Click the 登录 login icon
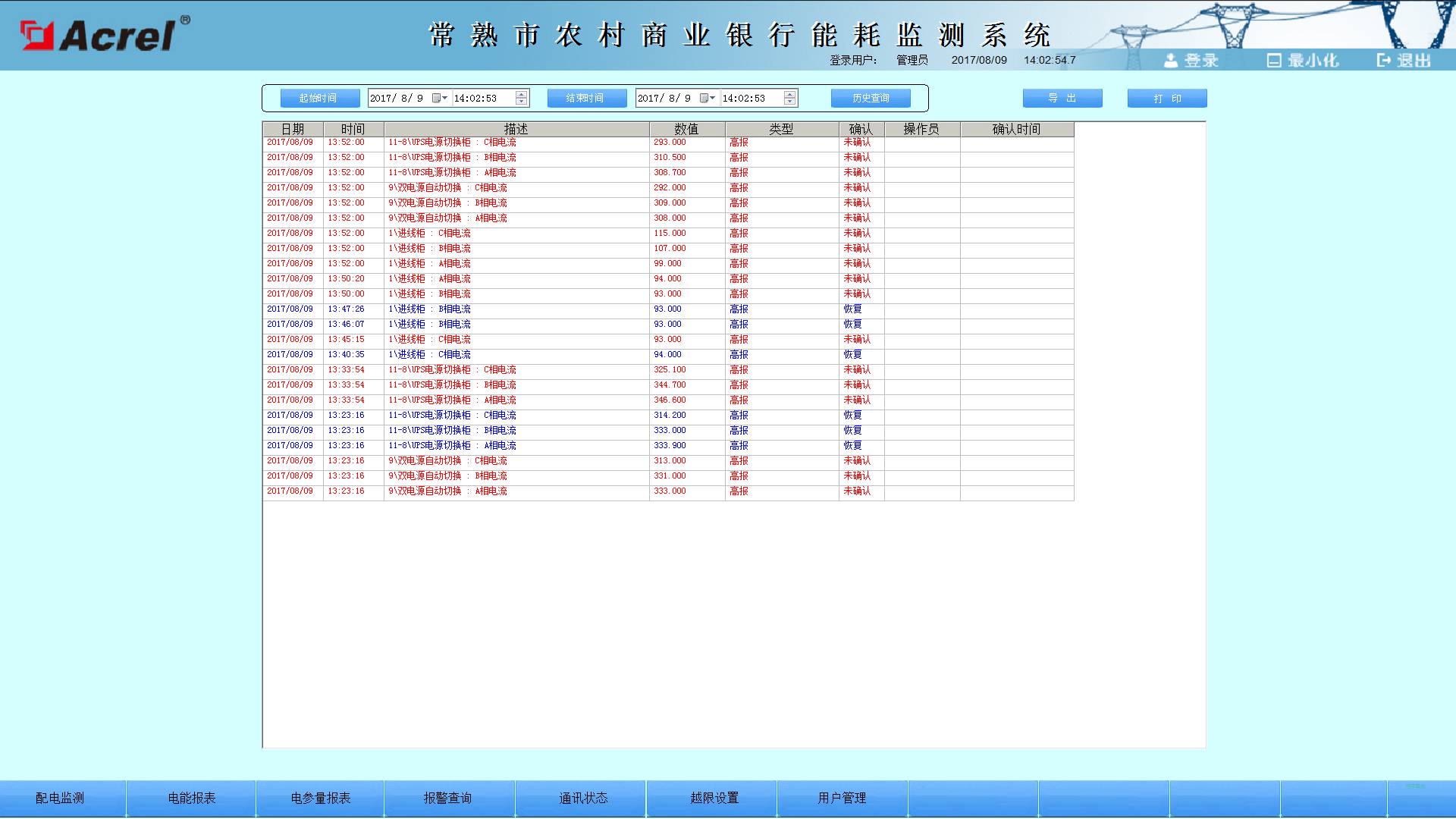 [1172, 61]
